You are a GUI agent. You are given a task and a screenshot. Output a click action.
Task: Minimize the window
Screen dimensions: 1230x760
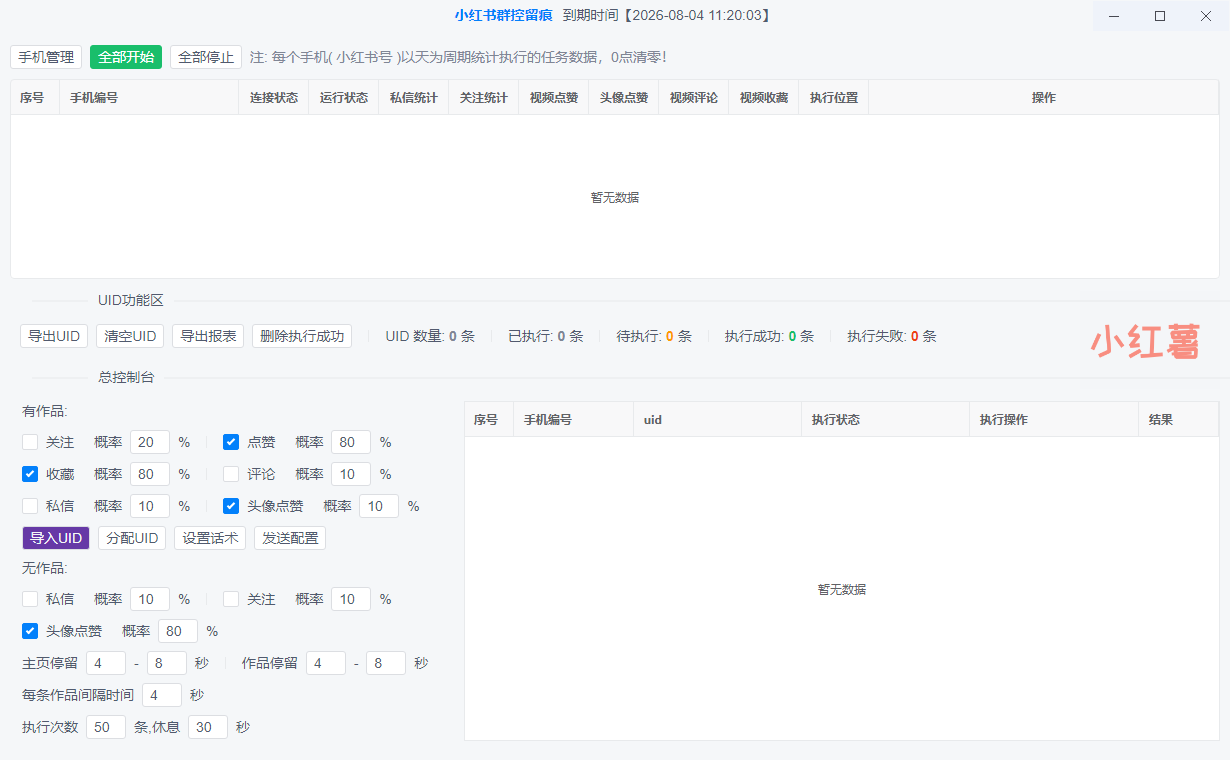pyautogui.click(x=1115, y=16)
